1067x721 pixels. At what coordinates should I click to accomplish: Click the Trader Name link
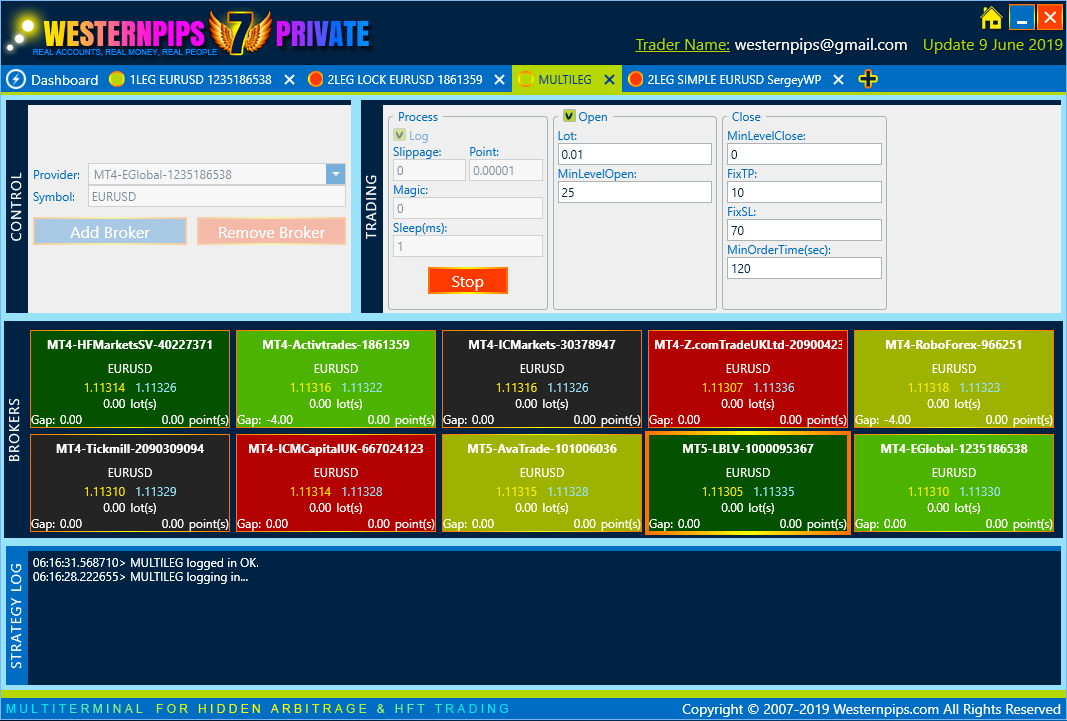683,45
